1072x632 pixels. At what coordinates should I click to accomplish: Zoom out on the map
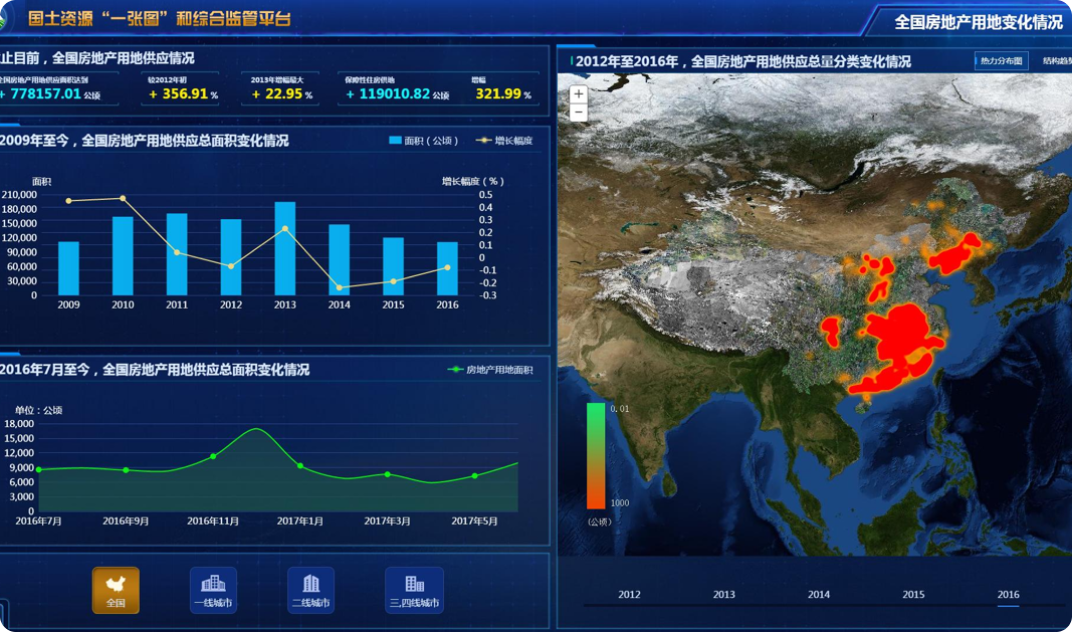pyautogui.click(x=578, y=113)
